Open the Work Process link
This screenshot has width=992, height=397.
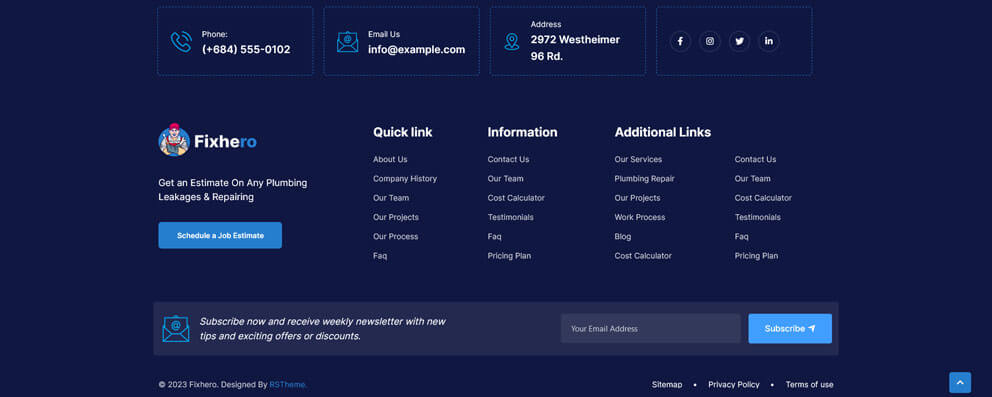point(640,217)
